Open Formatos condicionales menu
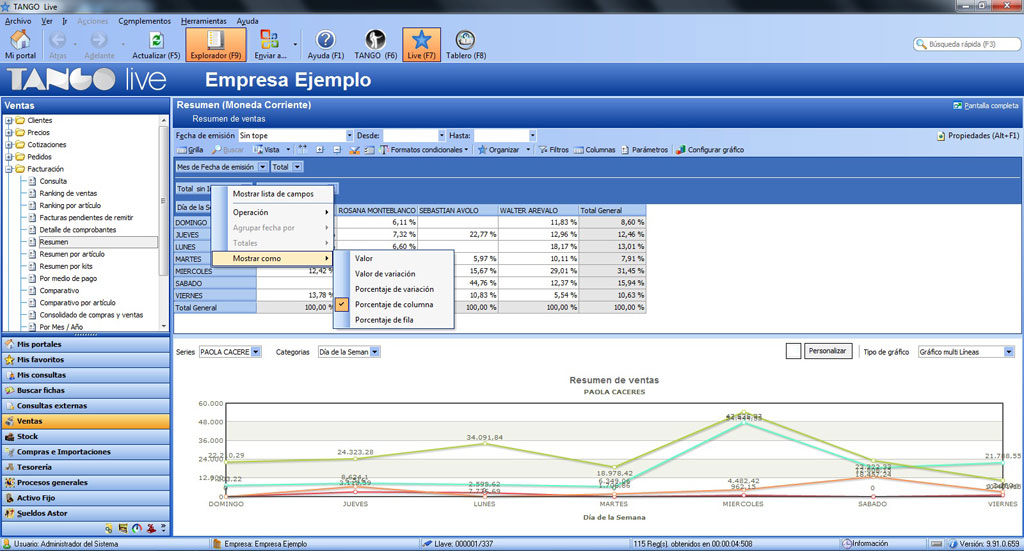The image size is (1024, 551). pyautogui.click(x=424, y=150)
